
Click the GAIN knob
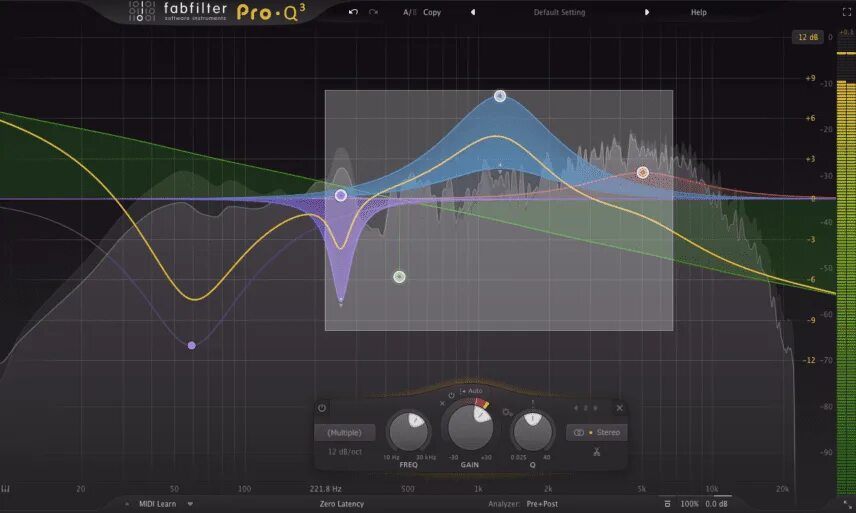coord(470,427)
